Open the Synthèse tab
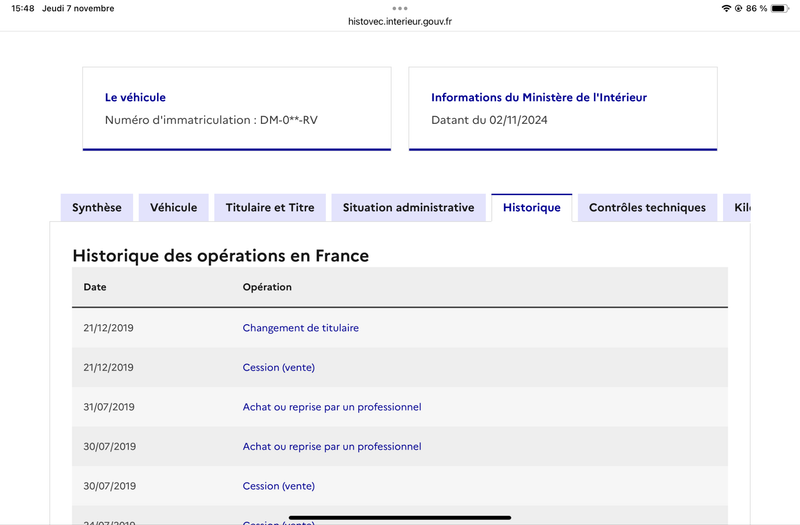 pyautogui.click(x=97, y=208)
